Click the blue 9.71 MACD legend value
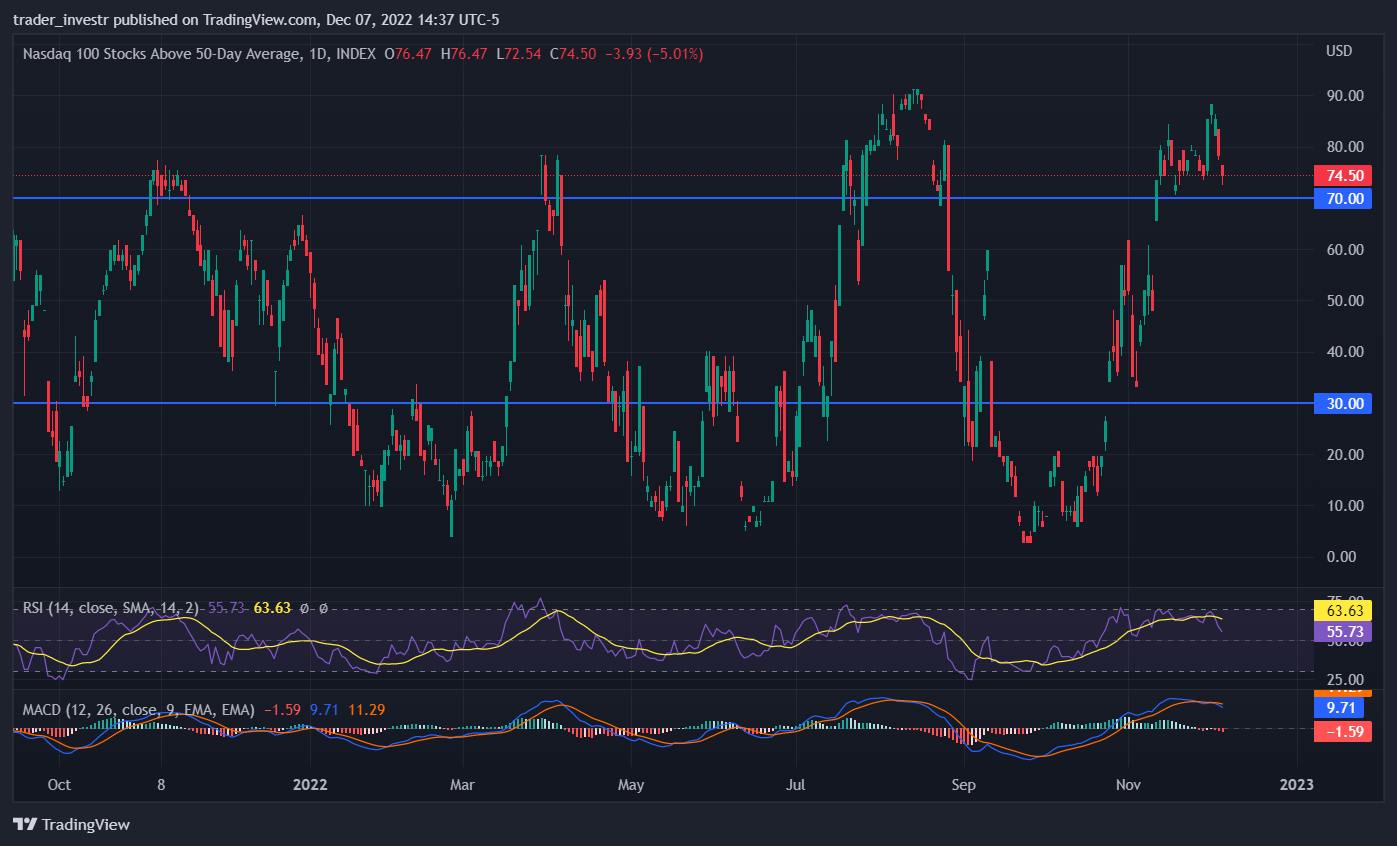This screenshot has width=1397, height=846. tap(324, 710)
